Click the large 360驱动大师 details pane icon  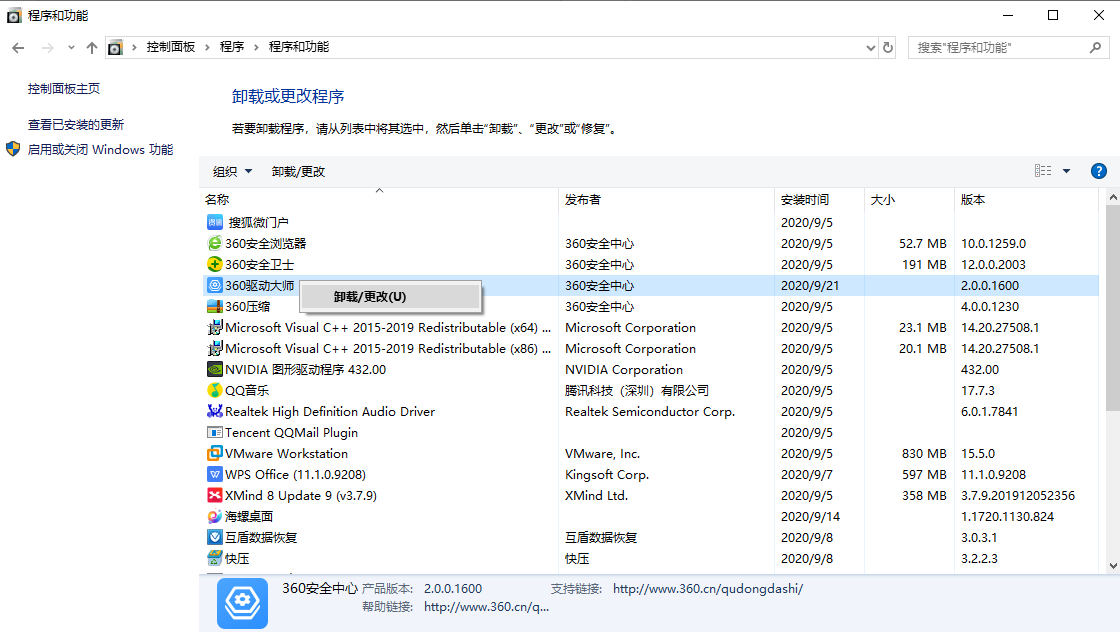[242, 603]
